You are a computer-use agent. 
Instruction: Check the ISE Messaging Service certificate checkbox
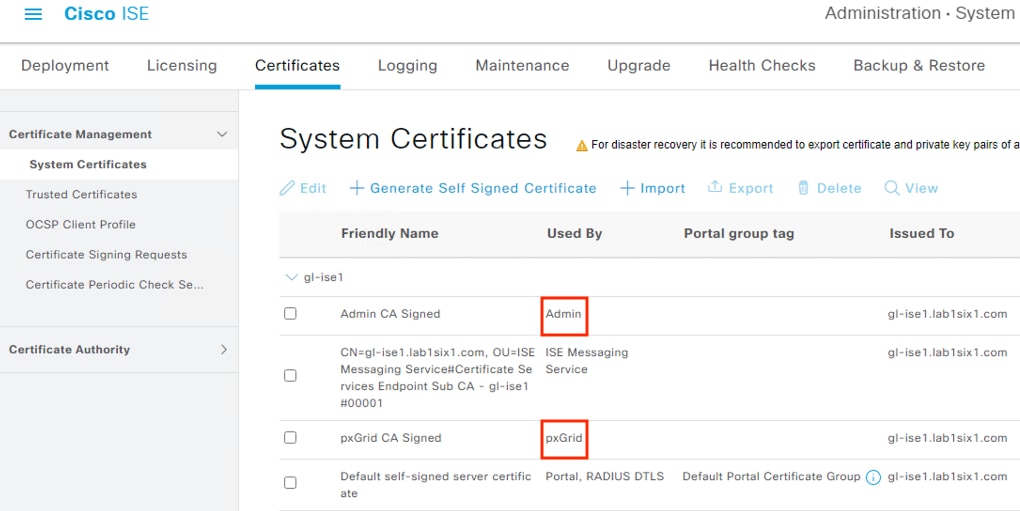click(290, 376)
